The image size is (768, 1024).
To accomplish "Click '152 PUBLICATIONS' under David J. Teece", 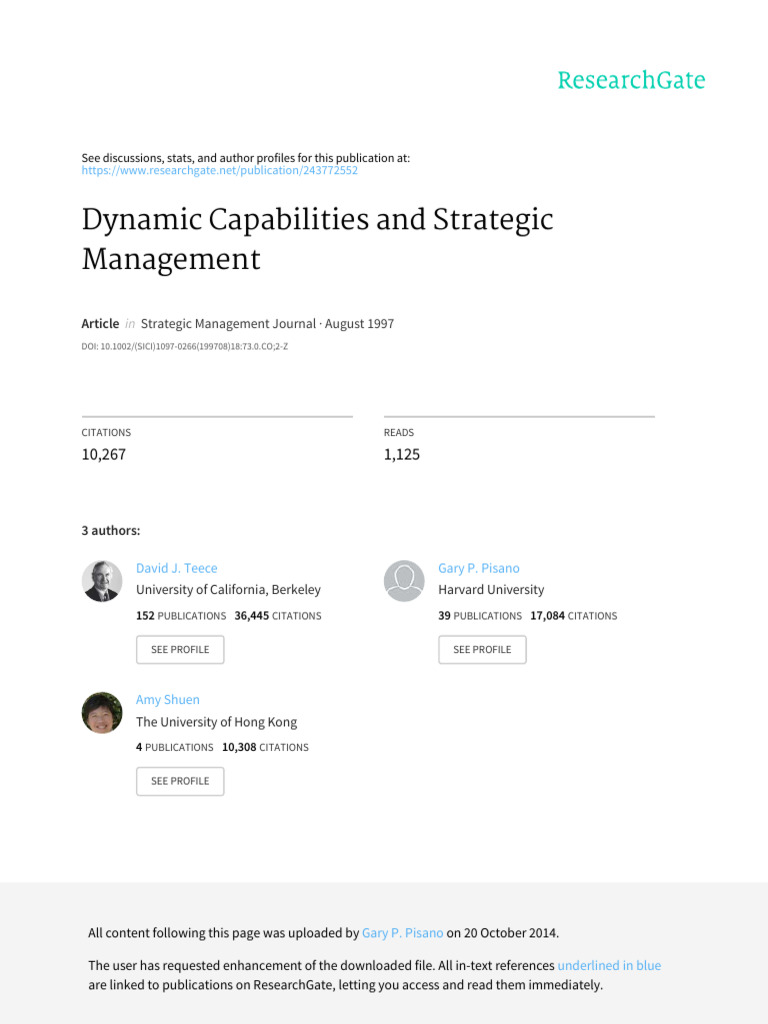I will coord(181,616).
